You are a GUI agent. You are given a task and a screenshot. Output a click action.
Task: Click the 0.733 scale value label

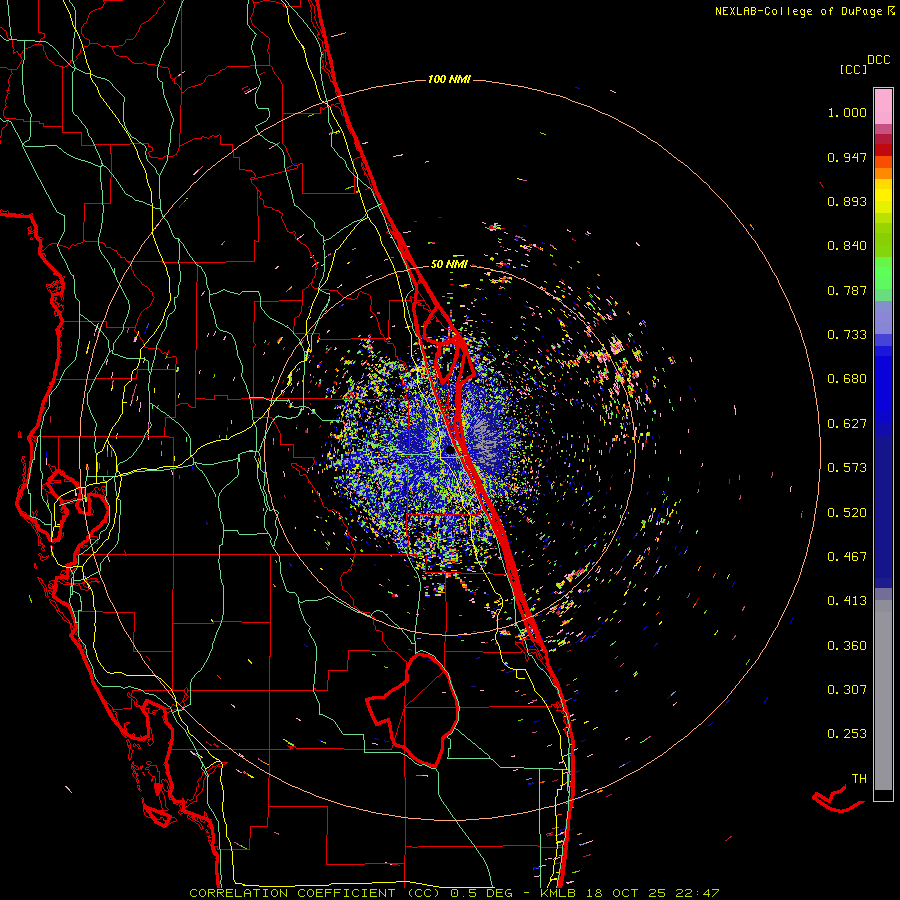[x=847, y=335]
